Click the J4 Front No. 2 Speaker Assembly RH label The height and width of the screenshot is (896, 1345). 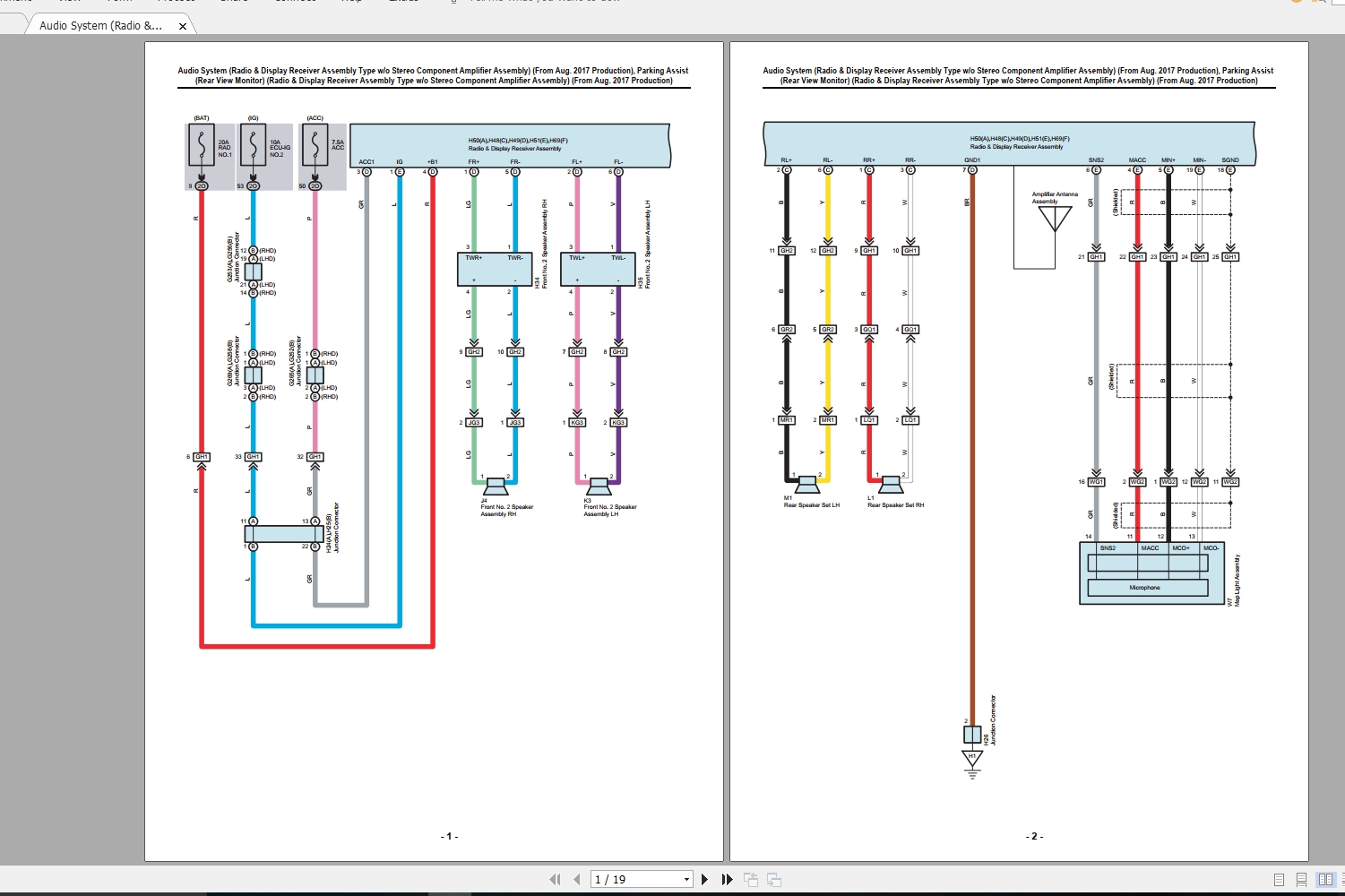(x=506, y=507)
